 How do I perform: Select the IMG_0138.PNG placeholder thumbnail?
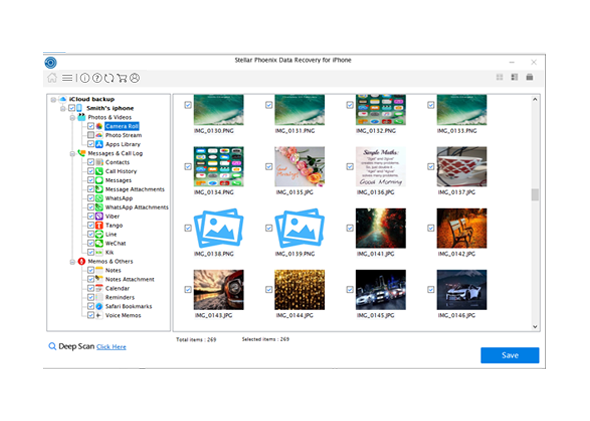pyautogui.click(x=219, y=228)
